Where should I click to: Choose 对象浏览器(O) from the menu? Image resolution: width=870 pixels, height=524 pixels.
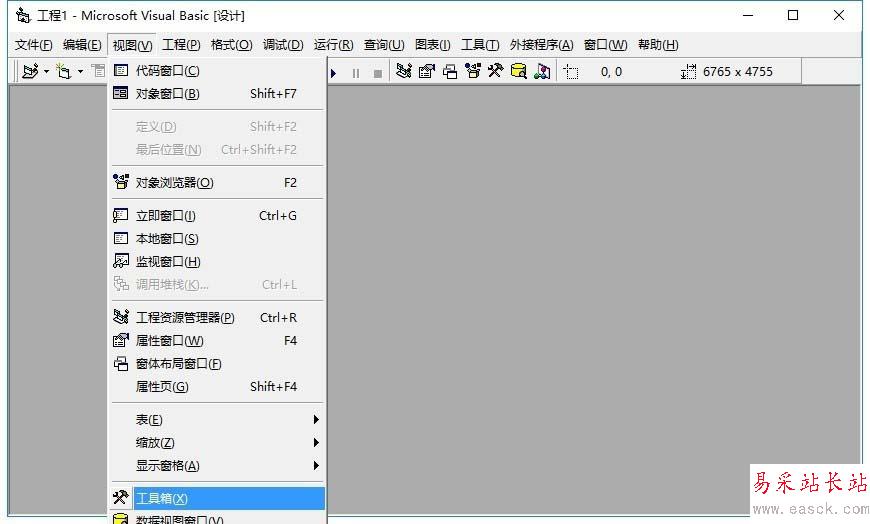tap(217, 183)
